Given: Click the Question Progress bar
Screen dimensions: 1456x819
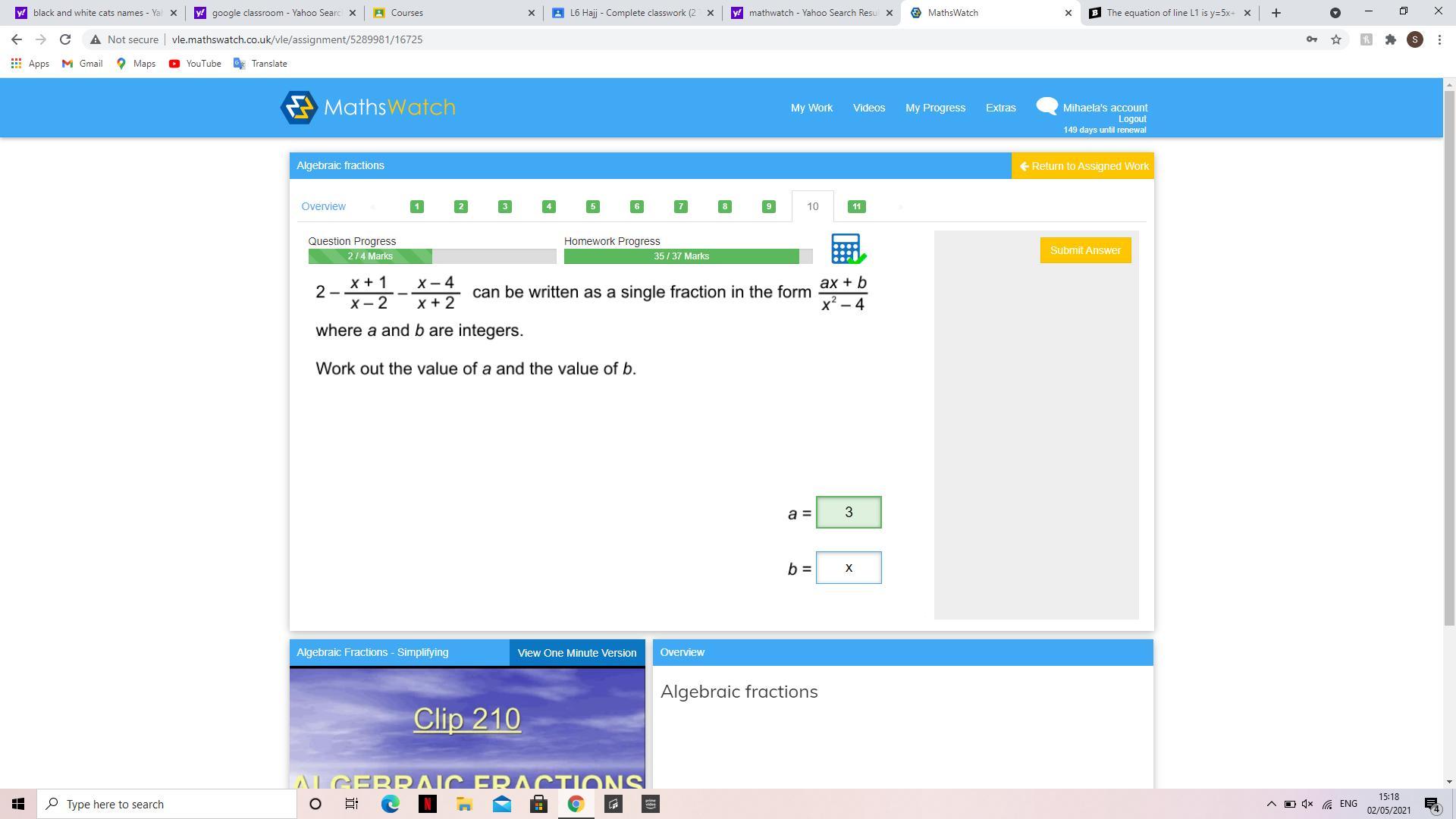Looking at the screenshot, I should pyautogui.click(x=431, y=256).
